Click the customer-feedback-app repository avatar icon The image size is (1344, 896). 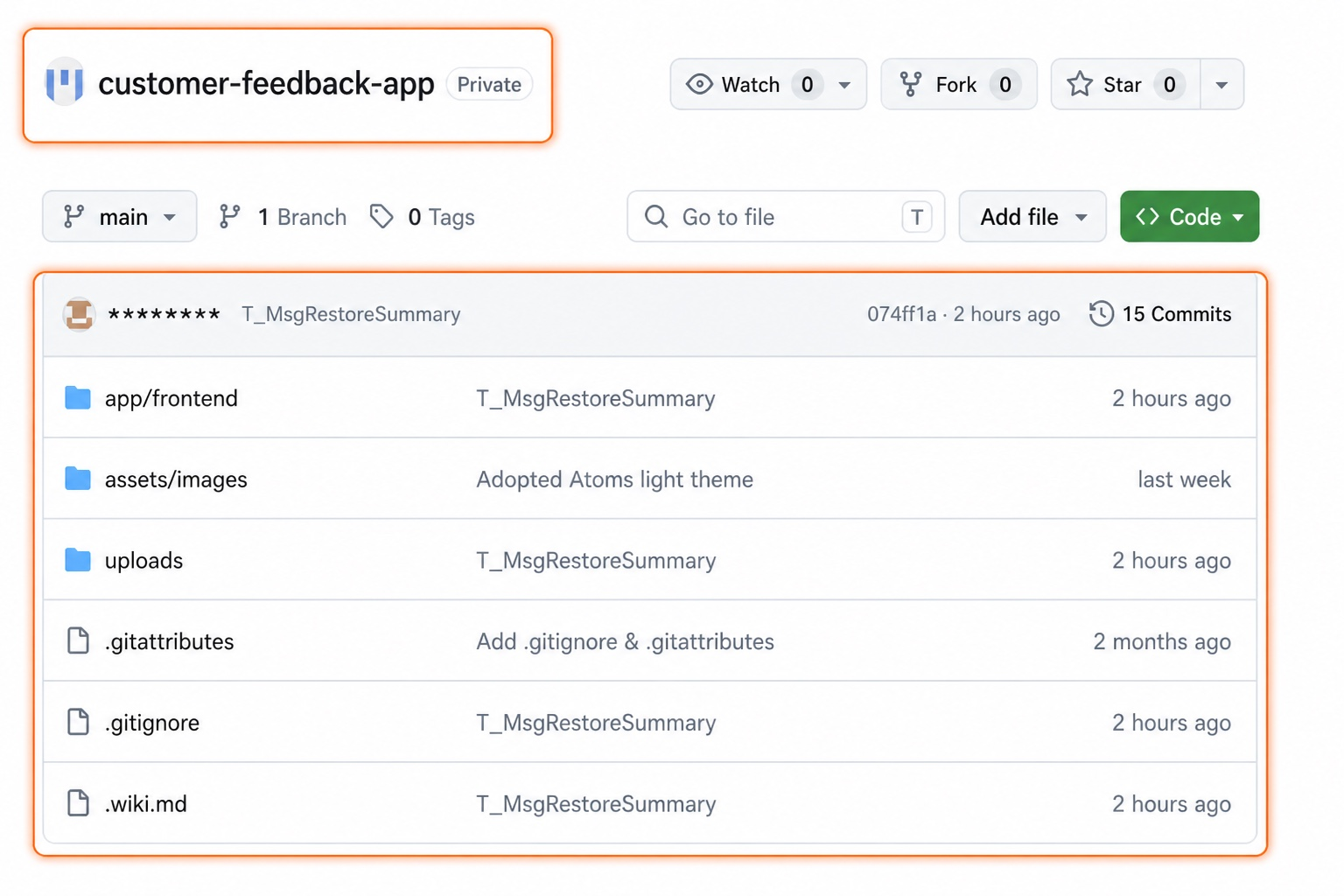pyautogui.click(x=65, y=82)
